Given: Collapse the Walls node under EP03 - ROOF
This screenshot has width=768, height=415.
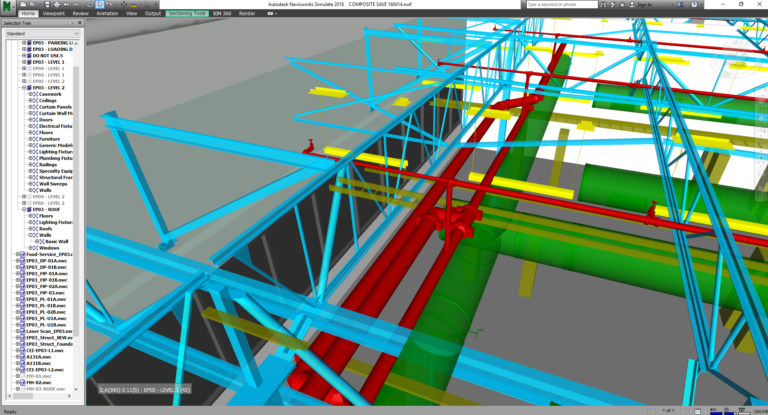Looking at the screenshot, I should (30, 235).
